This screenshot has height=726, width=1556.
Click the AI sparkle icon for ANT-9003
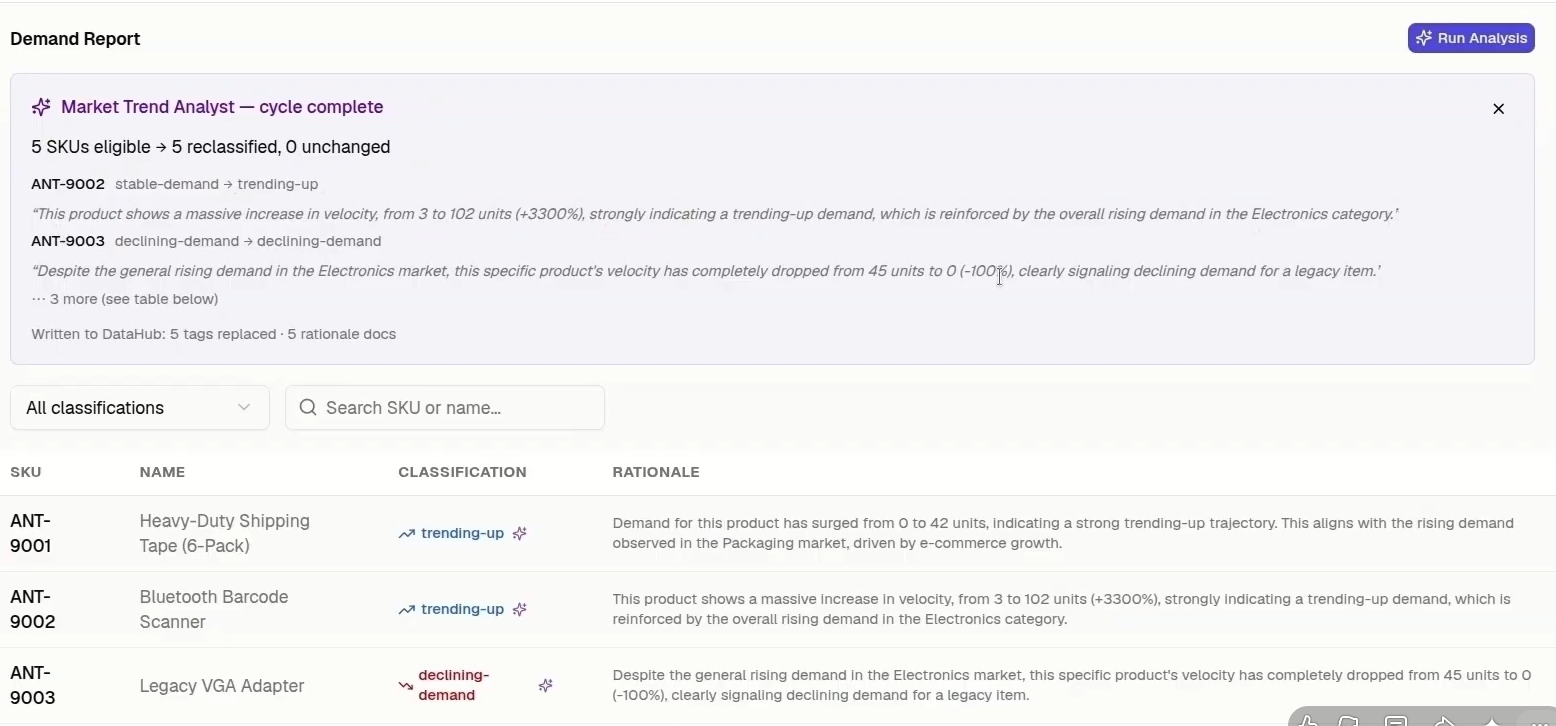(x=546, y=685)
